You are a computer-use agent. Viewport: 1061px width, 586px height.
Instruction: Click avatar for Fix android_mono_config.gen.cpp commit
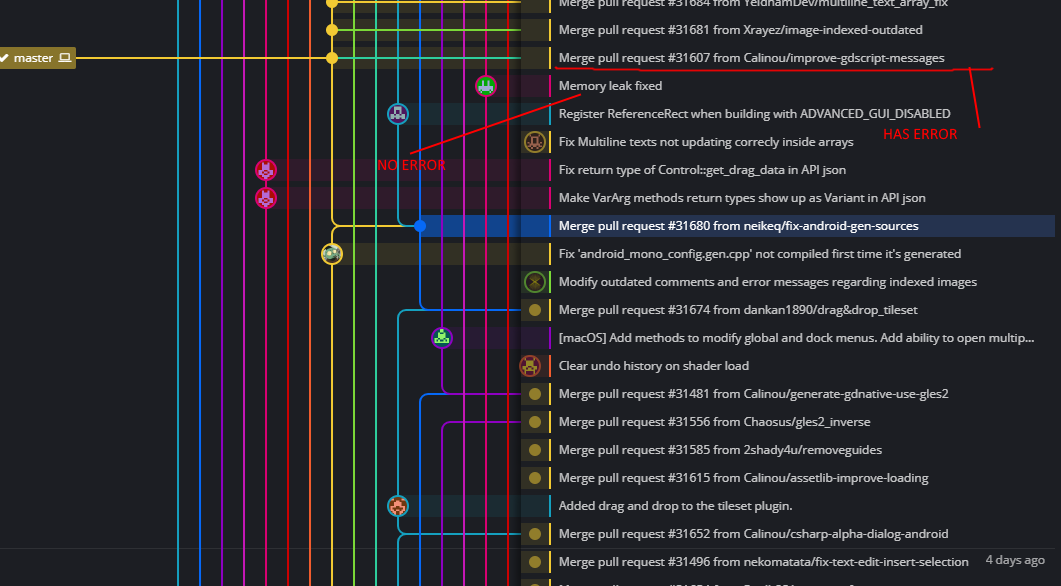(x=332, y=254)
